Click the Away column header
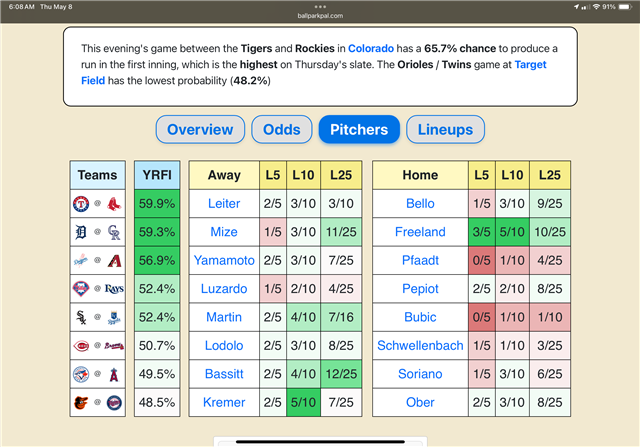 click(x=224, y=175)
